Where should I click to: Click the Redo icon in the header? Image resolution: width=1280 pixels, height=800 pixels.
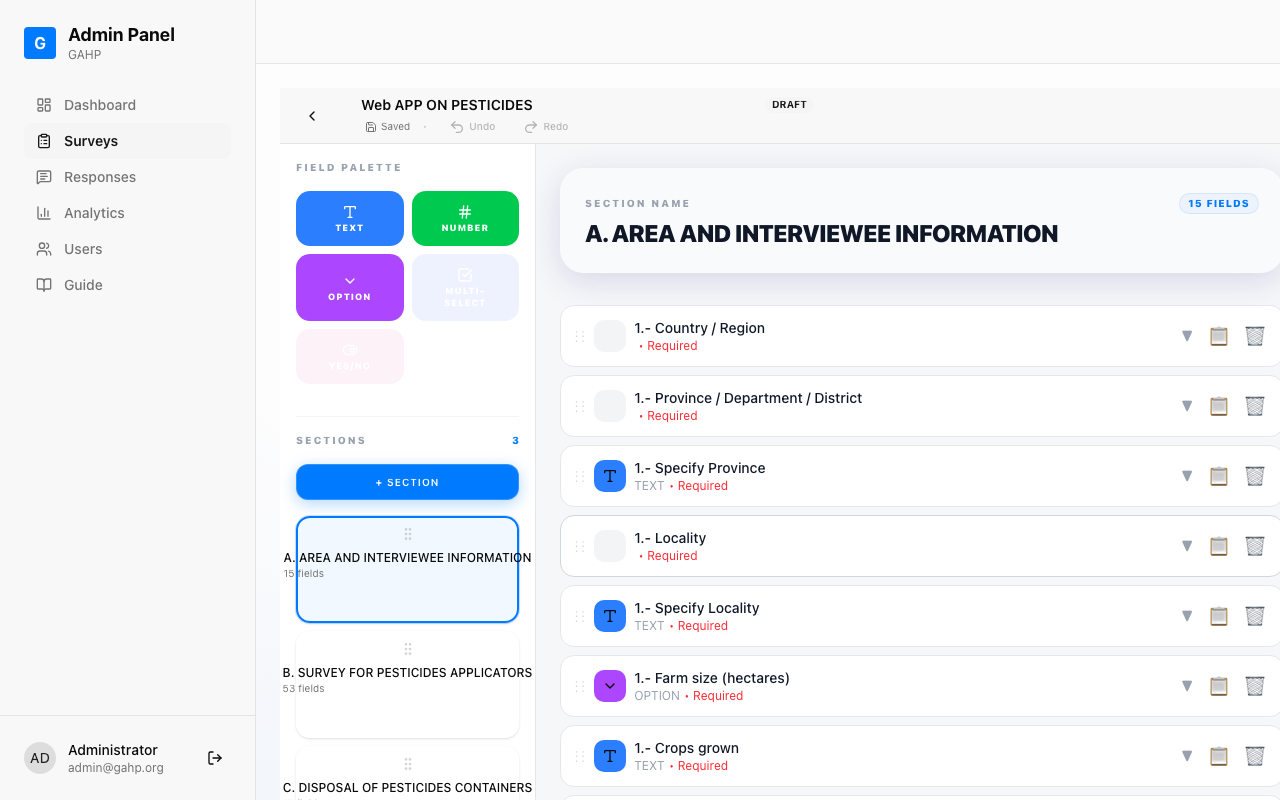529,126
